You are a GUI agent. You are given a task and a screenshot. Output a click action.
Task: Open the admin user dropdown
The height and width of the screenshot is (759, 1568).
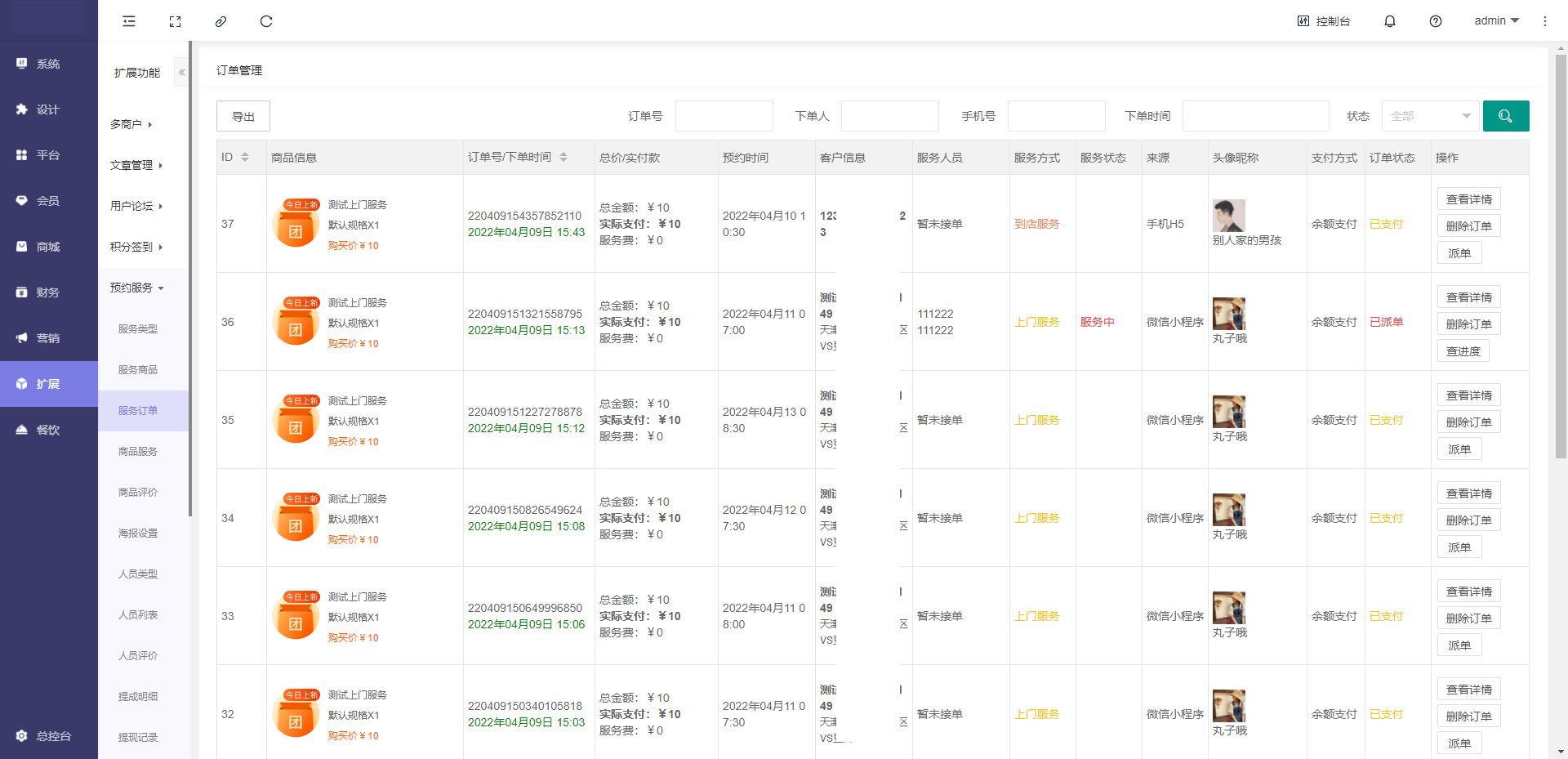coord(1496,20)
